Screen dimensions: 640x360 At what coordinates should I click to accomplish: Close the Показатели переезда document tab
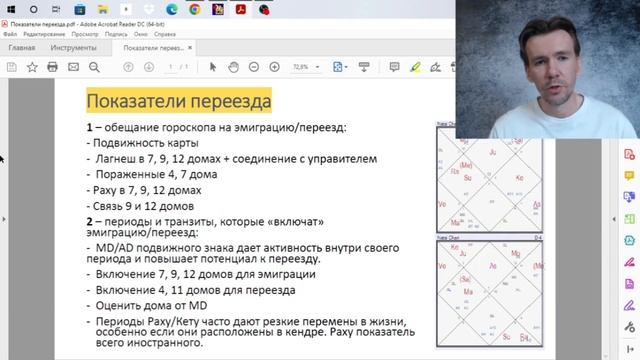(x=190, y=48)
